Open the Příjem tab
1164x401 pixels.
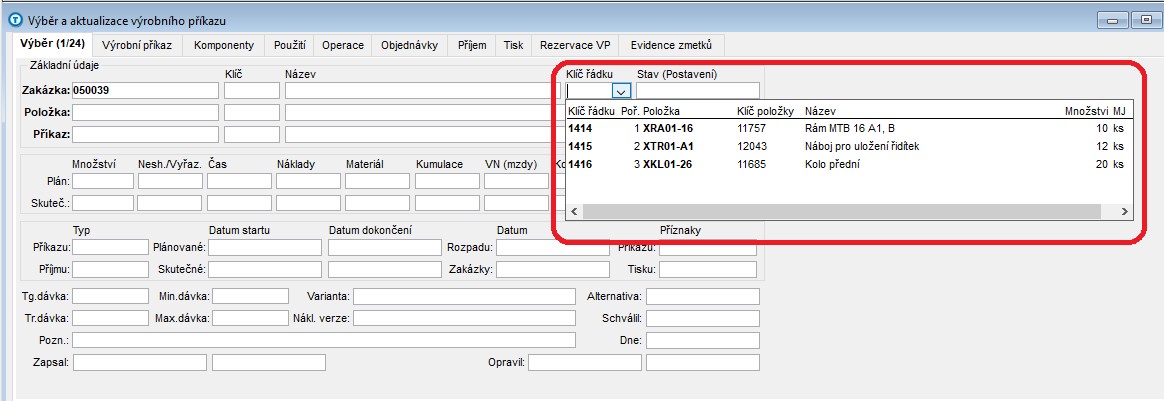471,45
